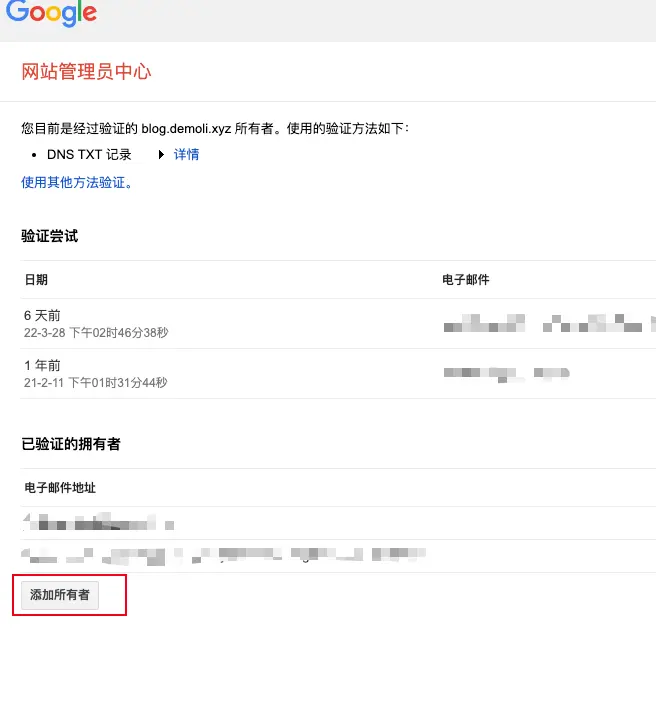Click the 添加所有者 button
Viewport: 656px width, 715px height.
coord(60,595)
